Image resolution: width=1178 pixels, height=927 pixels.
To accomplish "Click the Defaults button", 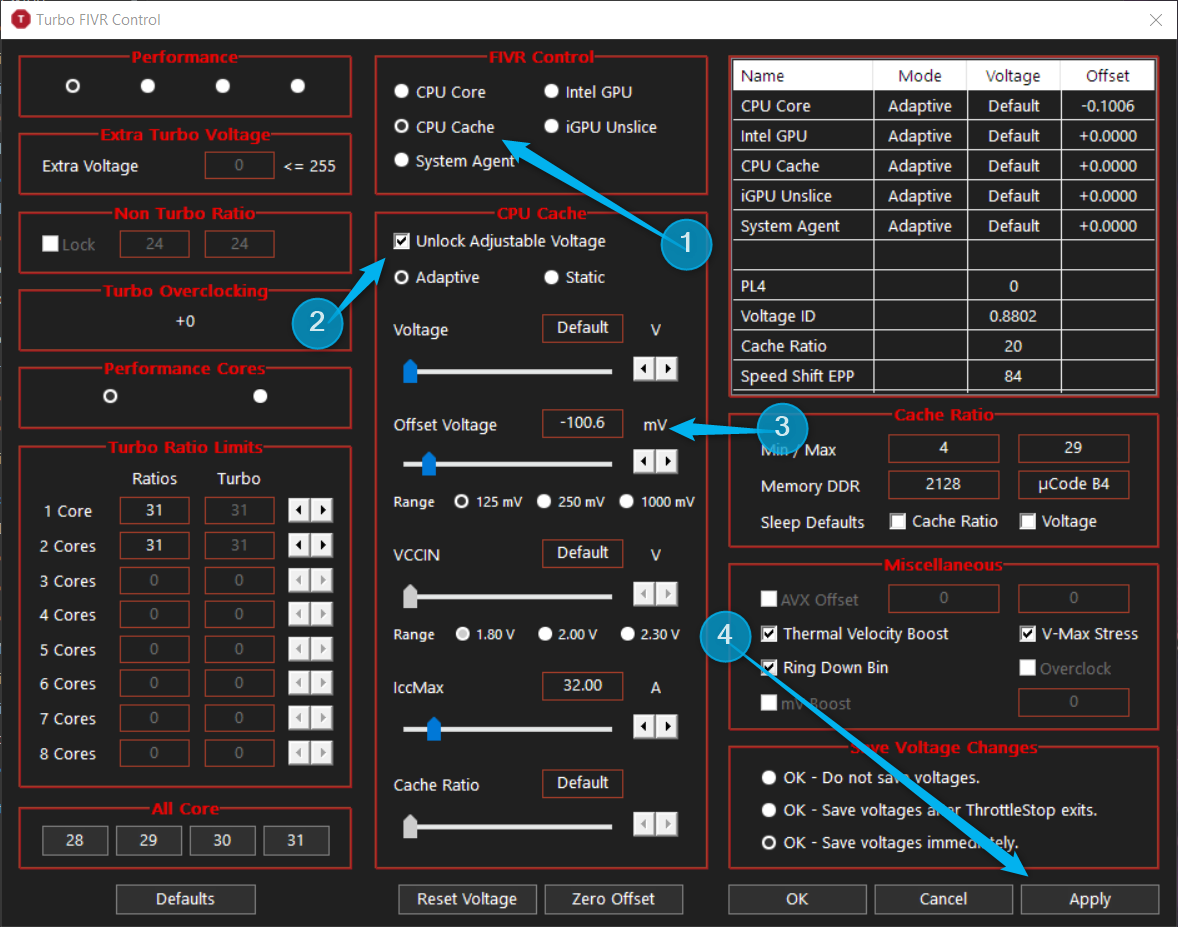I will pos(185,899).
